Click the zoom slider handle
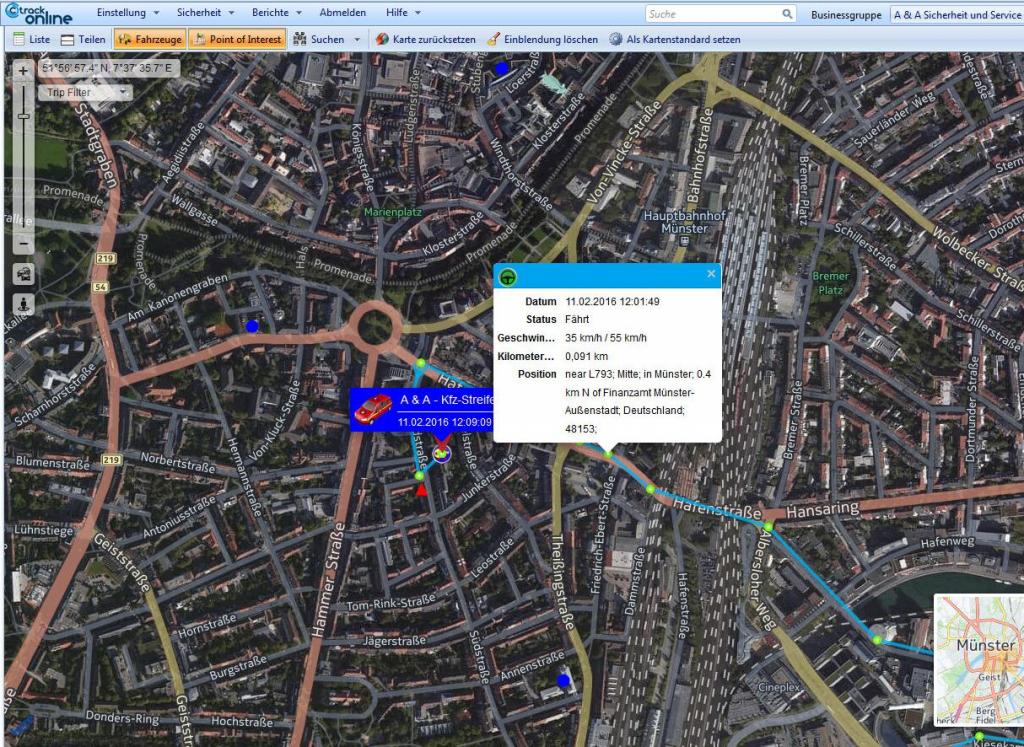The height and width of the screenshot is (747, 1024). 24,116
